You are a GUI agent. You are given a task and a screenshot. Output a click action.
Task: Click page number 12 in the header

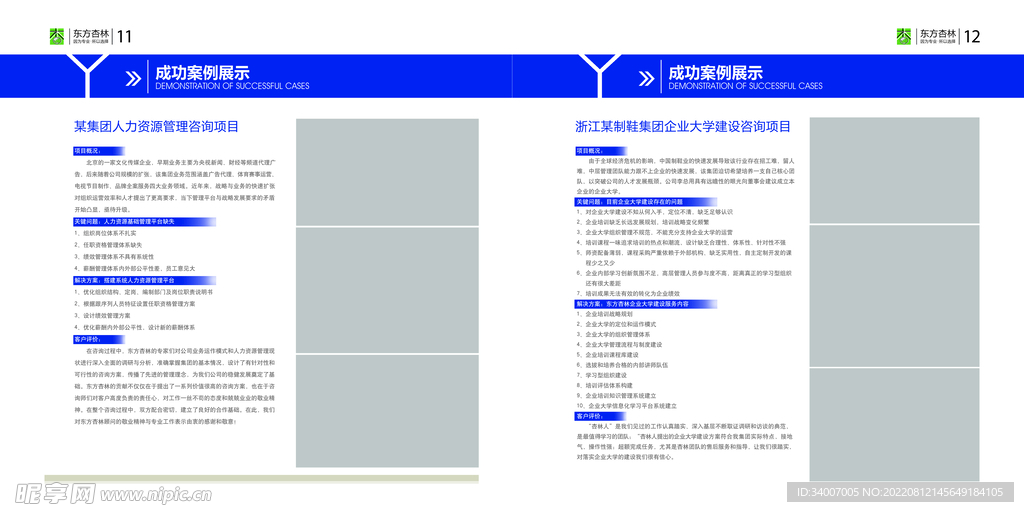coord(972,37)
